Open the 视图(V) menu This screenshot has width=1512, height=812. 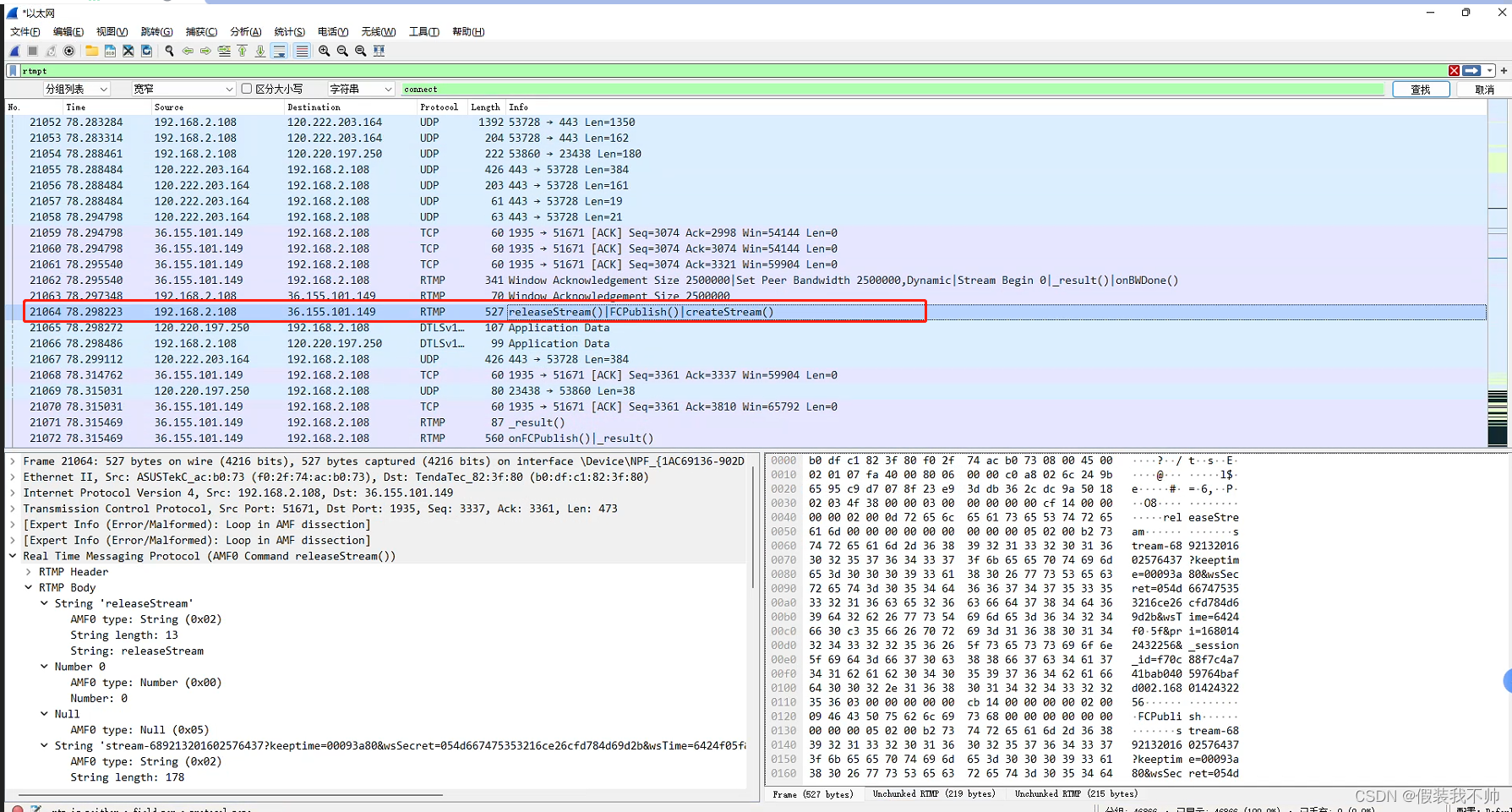pos(112,32)
